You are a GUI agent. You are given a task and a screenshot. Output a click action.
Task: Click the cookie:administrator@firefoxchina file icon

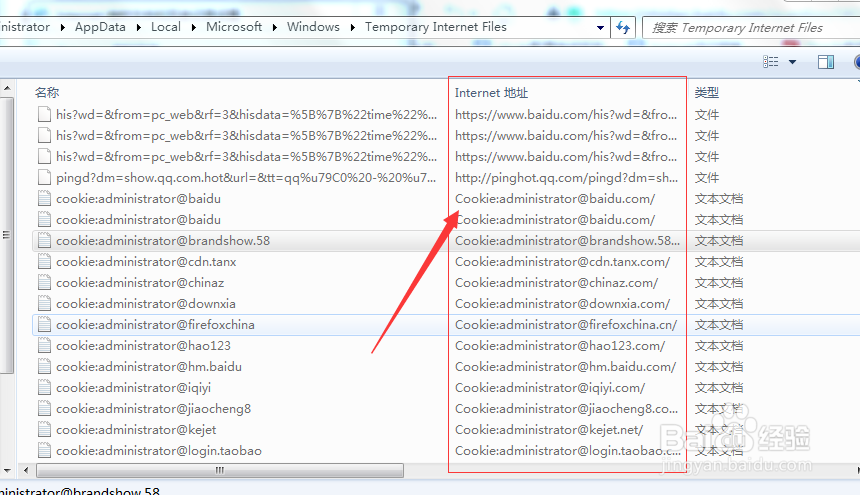[44, 325]
